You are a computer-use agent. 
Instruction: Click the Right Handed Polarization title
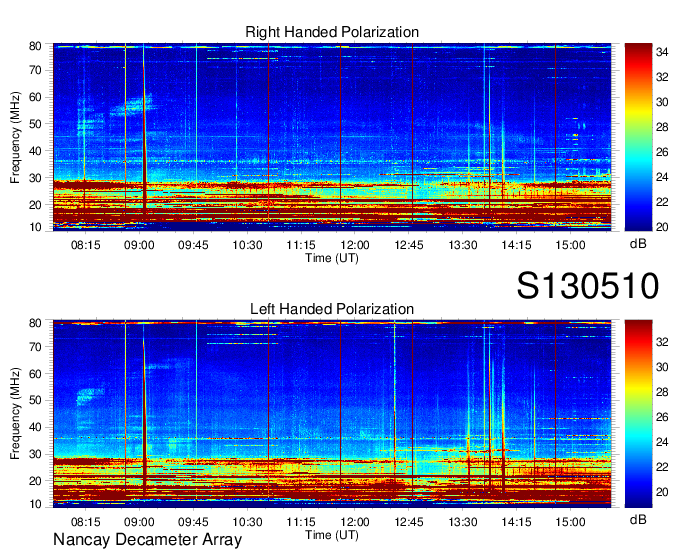pos(332,32)
